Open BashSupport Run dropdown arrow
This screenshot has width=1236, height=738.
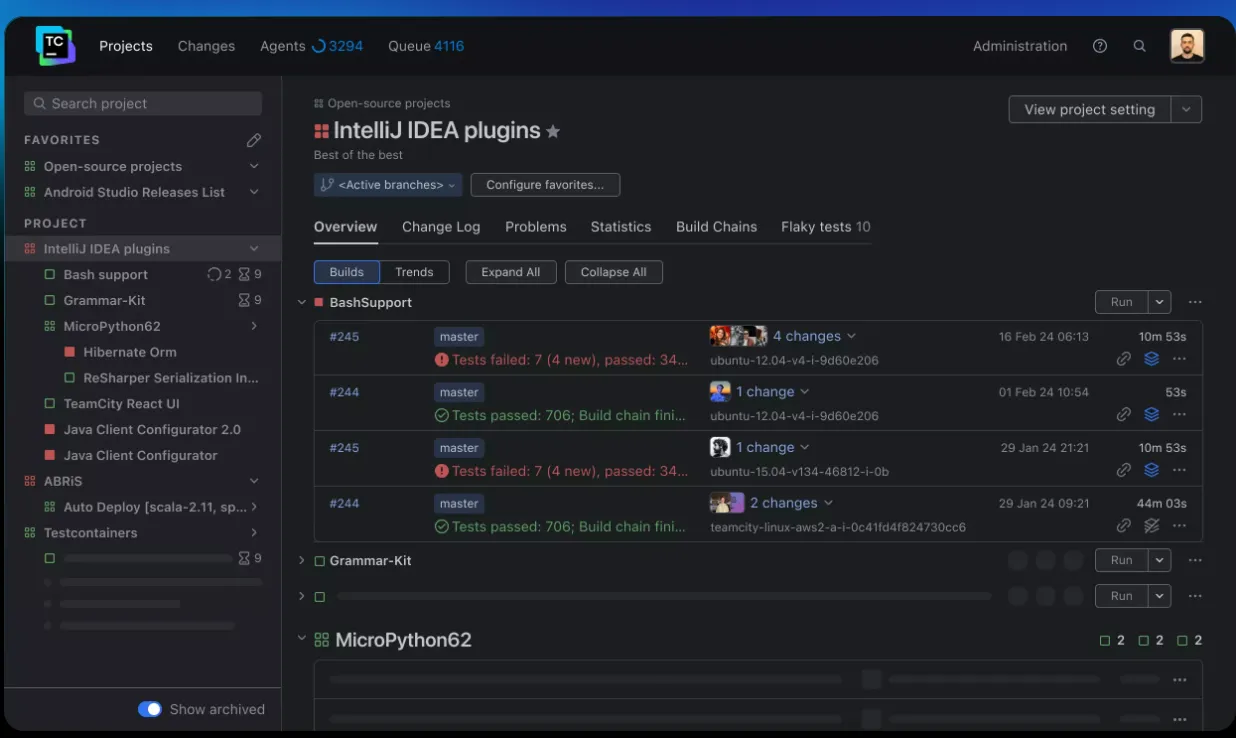pos(1159,302)
